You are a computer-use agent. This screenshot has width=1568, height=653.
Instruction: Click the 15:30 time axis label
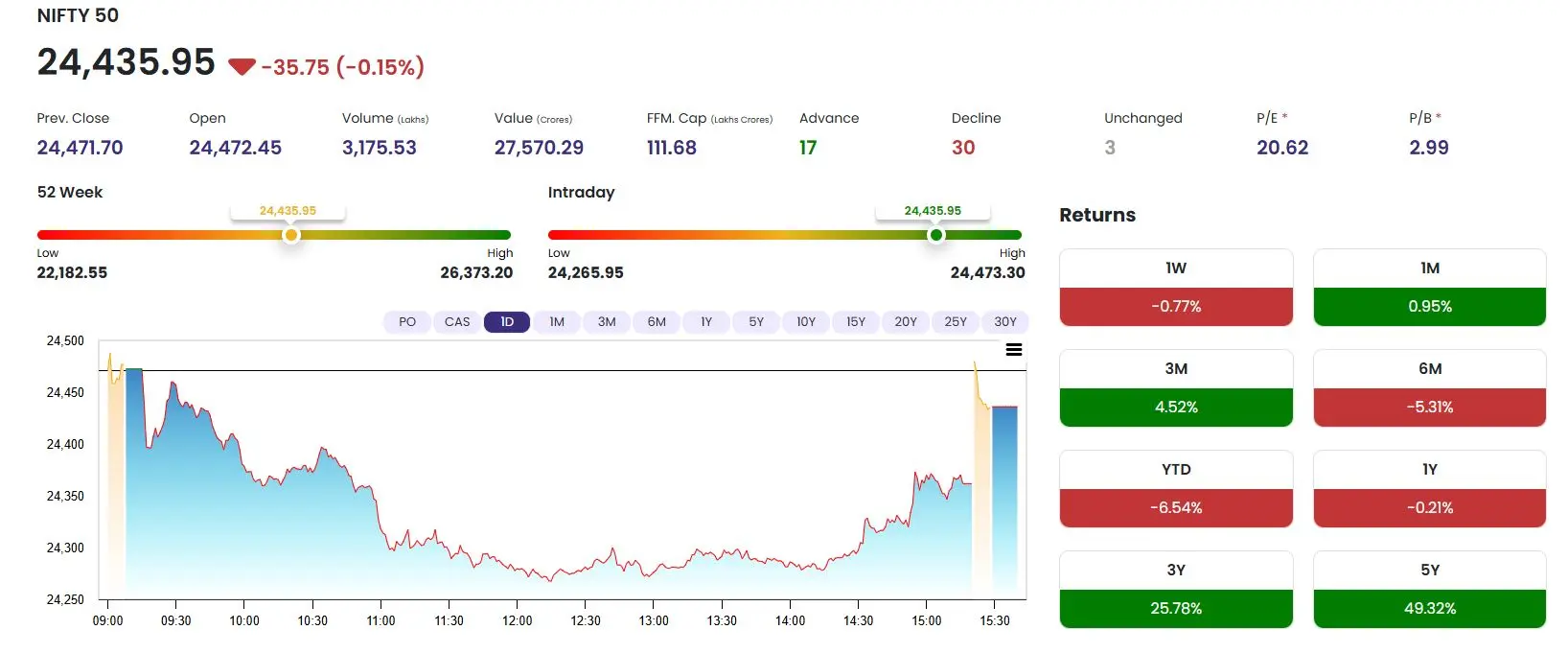click(995, 620)
